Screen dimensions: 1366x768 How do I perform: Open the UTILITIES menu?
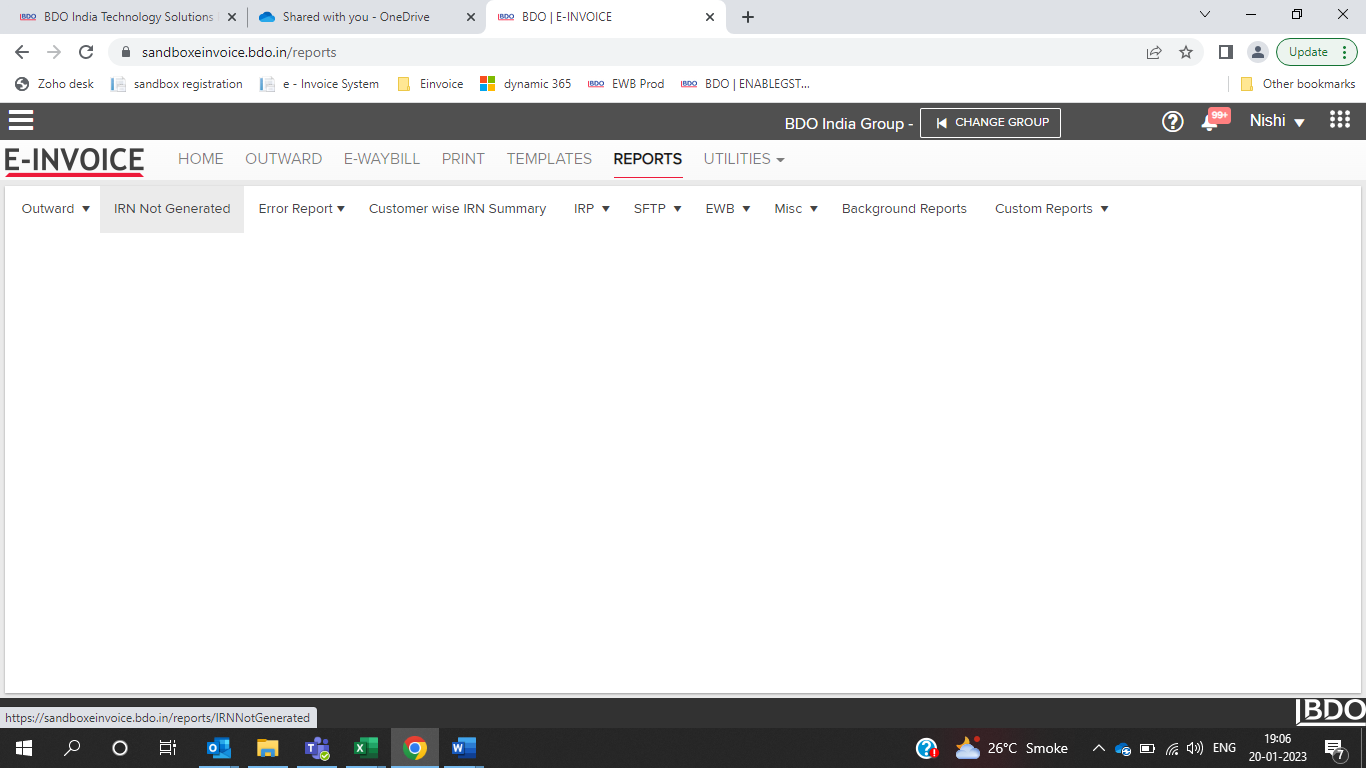[743, 159]
